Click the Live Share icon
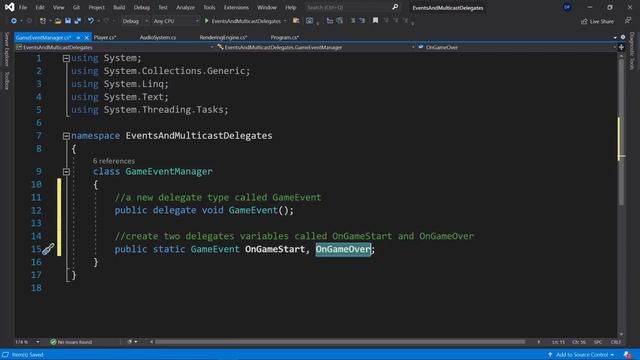The height and width of the screenshot is (360, 640). pyautogui.click(x=584, y=21)
